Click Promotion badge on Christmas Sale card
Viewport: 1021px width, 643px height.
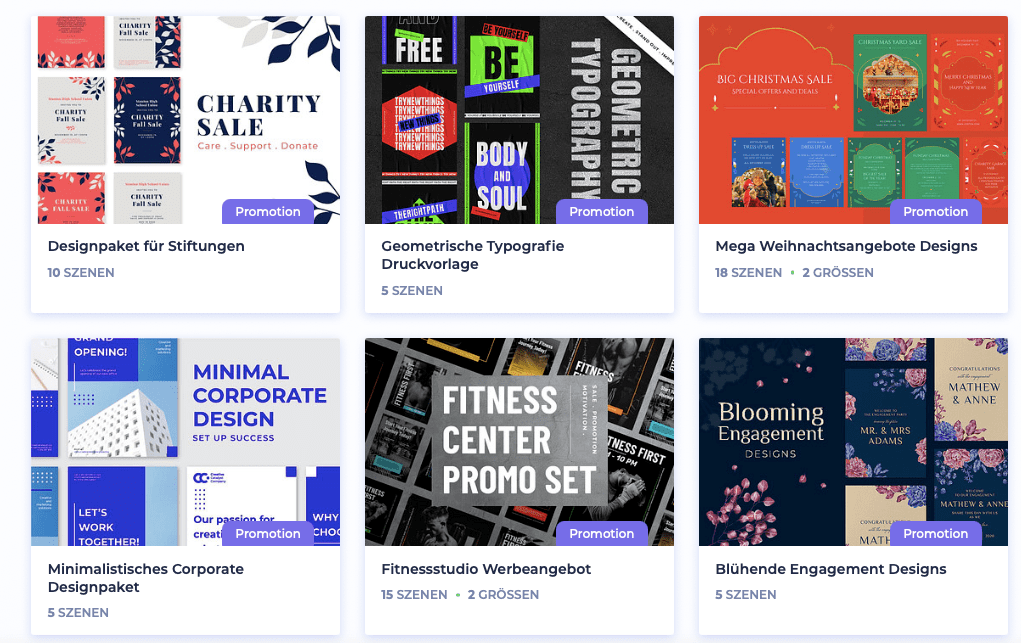(x=936, y=212)
